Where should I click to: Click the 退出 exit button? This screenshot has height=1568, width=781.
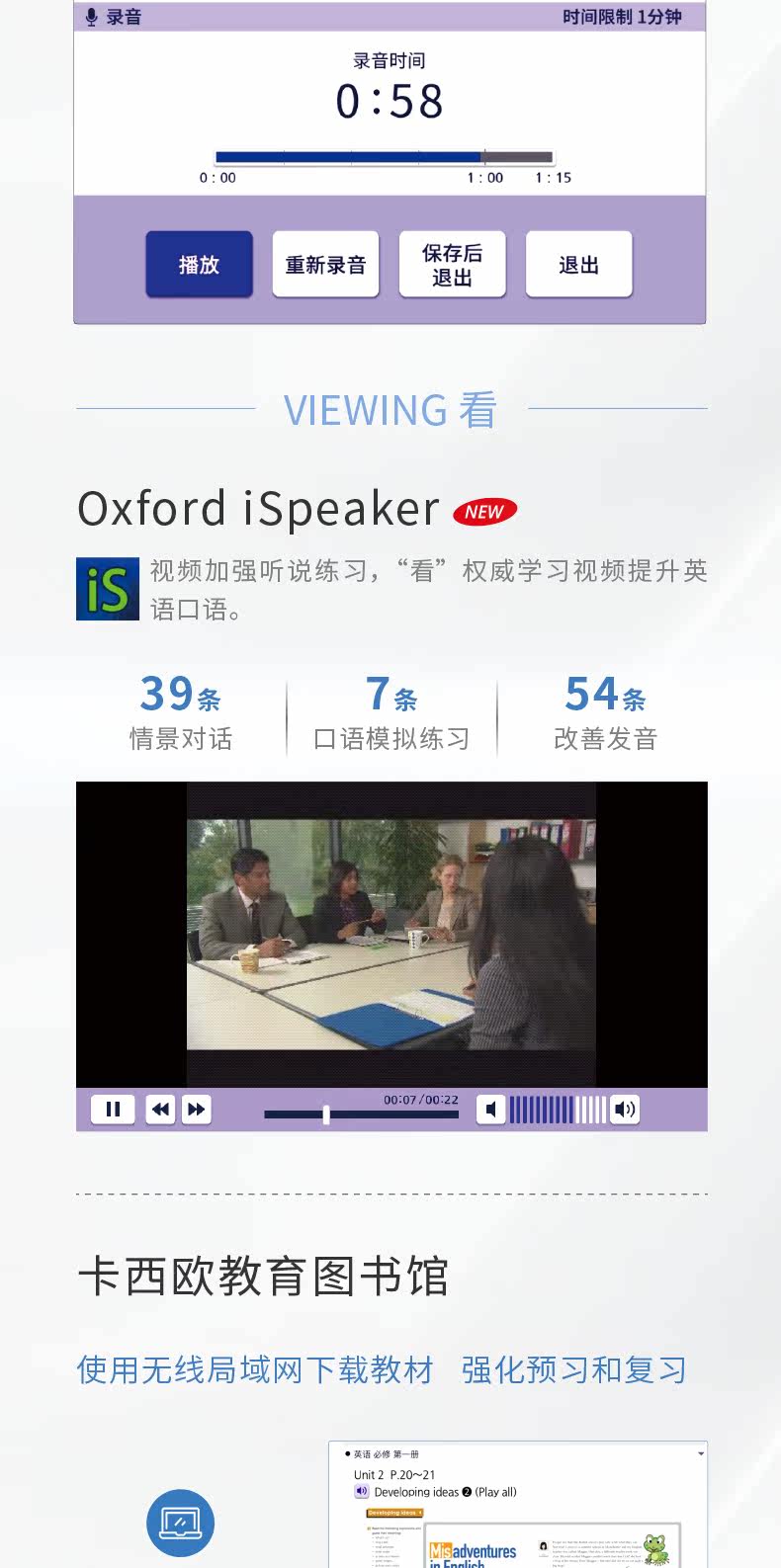click(578, 264)
